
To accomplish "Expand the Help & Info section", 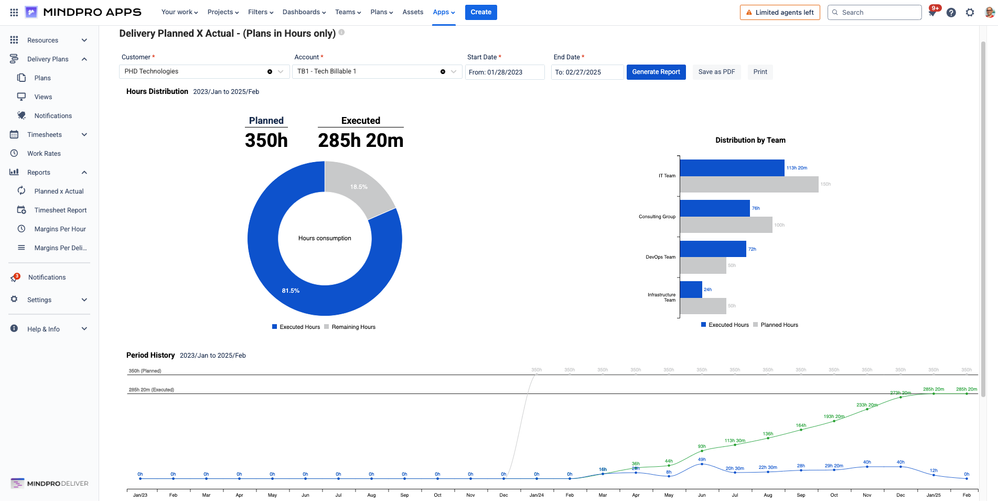I will click(x=84, y=329).
